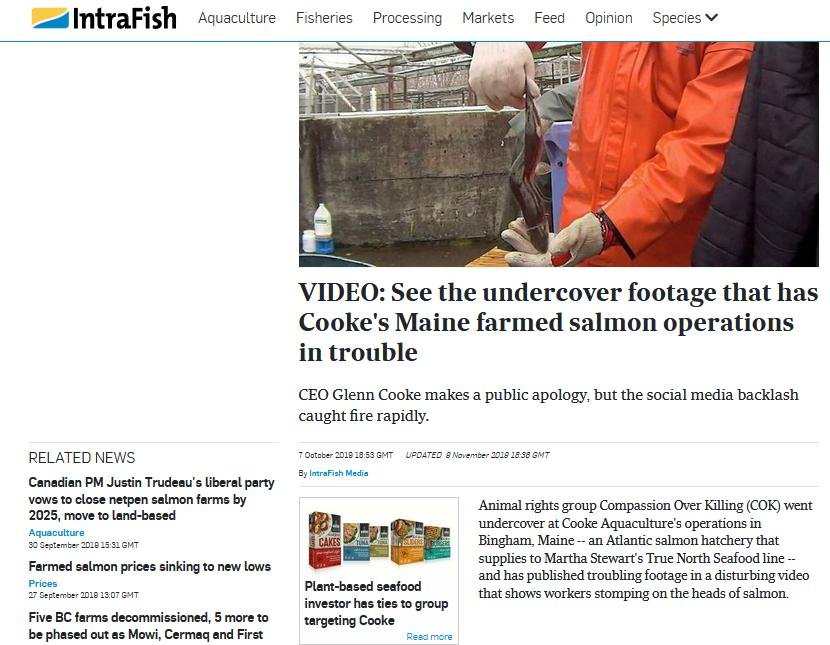Click the Aquaculture category tag under related news
Screen dimensions: 830x645
point(56,533)
